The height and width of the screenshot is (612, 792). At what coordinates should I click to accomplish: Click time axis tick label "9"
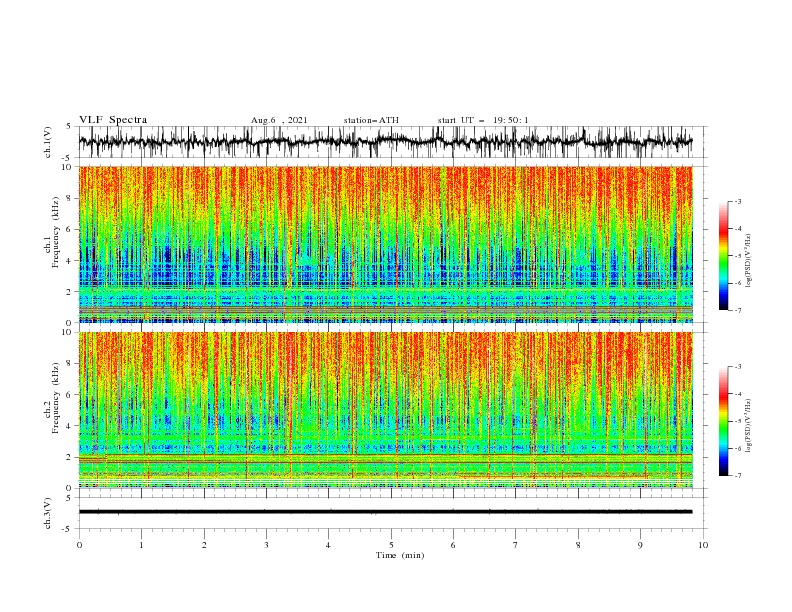click(640, 545)
